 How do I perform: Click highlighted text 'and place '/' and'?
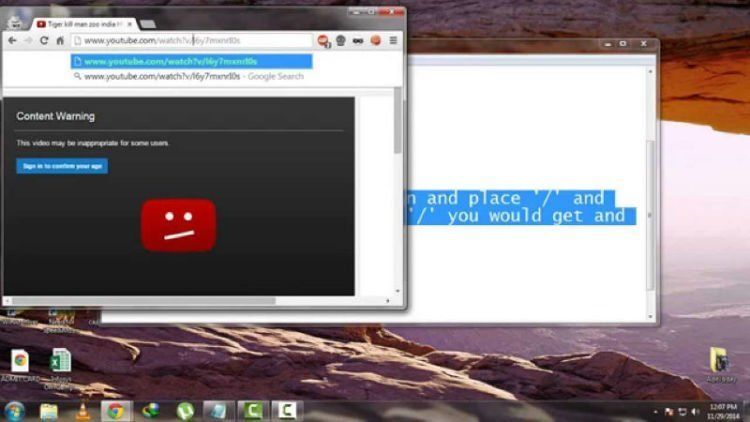coord(515,198)
